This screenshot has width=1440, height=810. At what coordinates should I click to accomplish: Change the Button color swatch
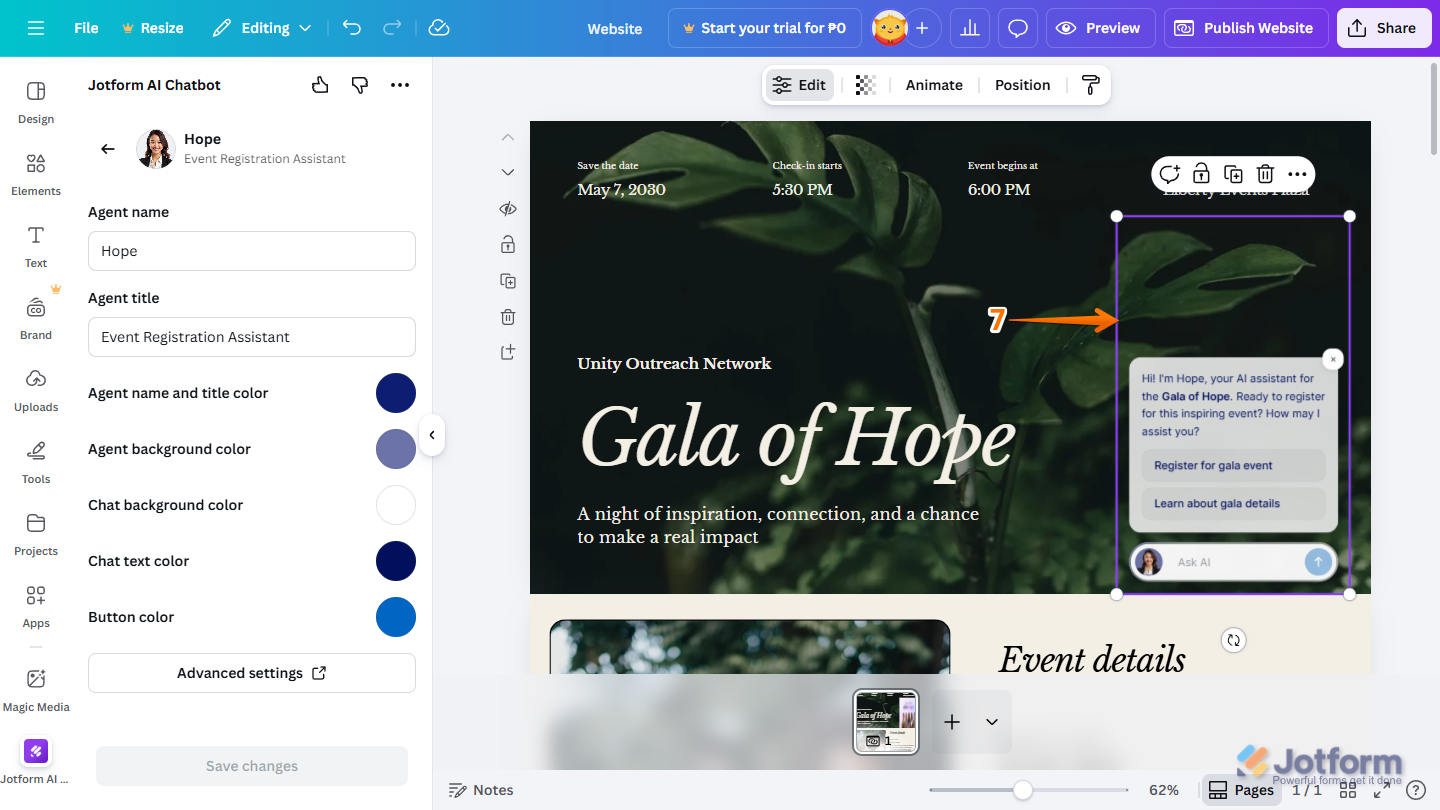(x=396, y=617)
